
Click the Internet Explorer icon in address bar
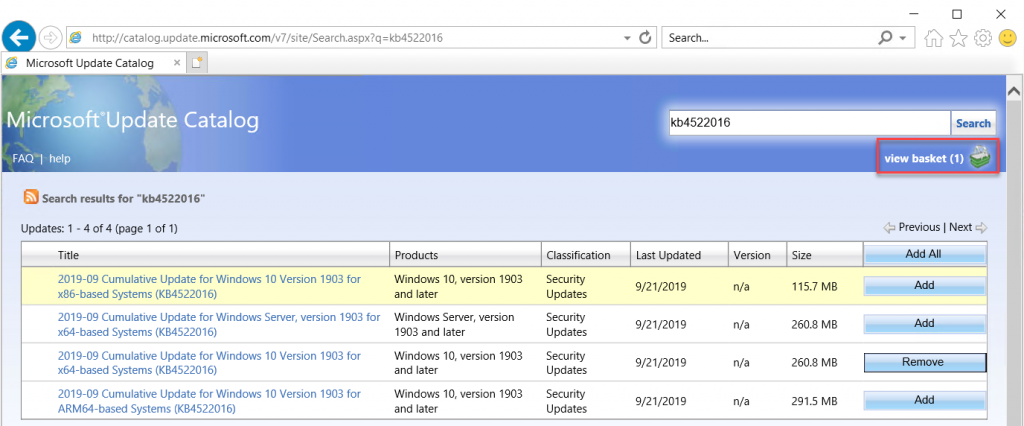(x=76, y=38)
